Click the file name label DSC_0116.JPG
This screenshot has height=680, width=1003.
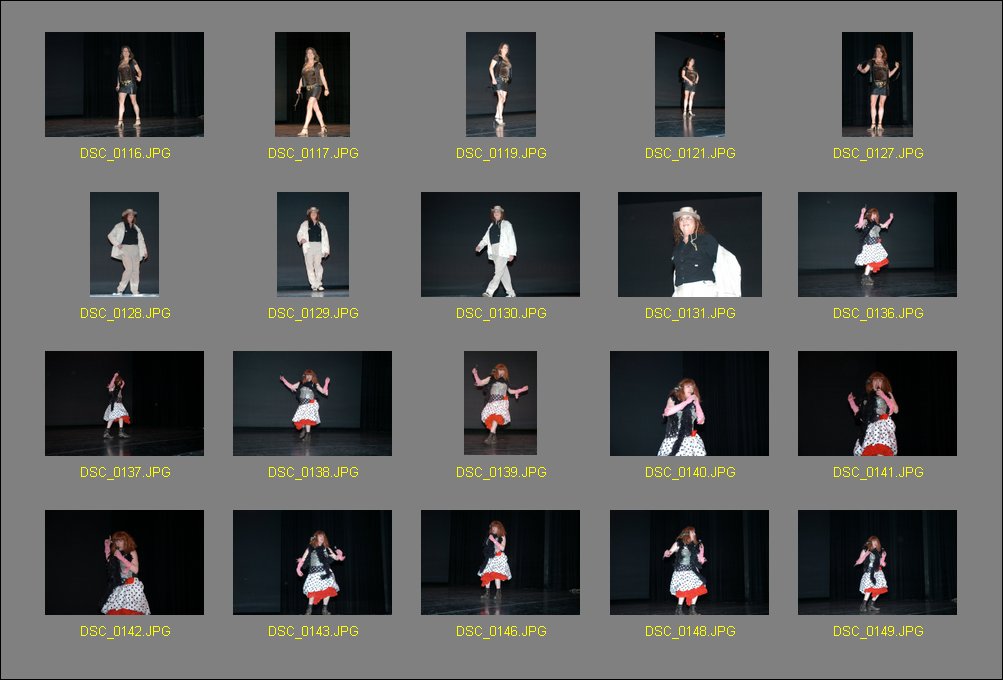pos(125,153)
